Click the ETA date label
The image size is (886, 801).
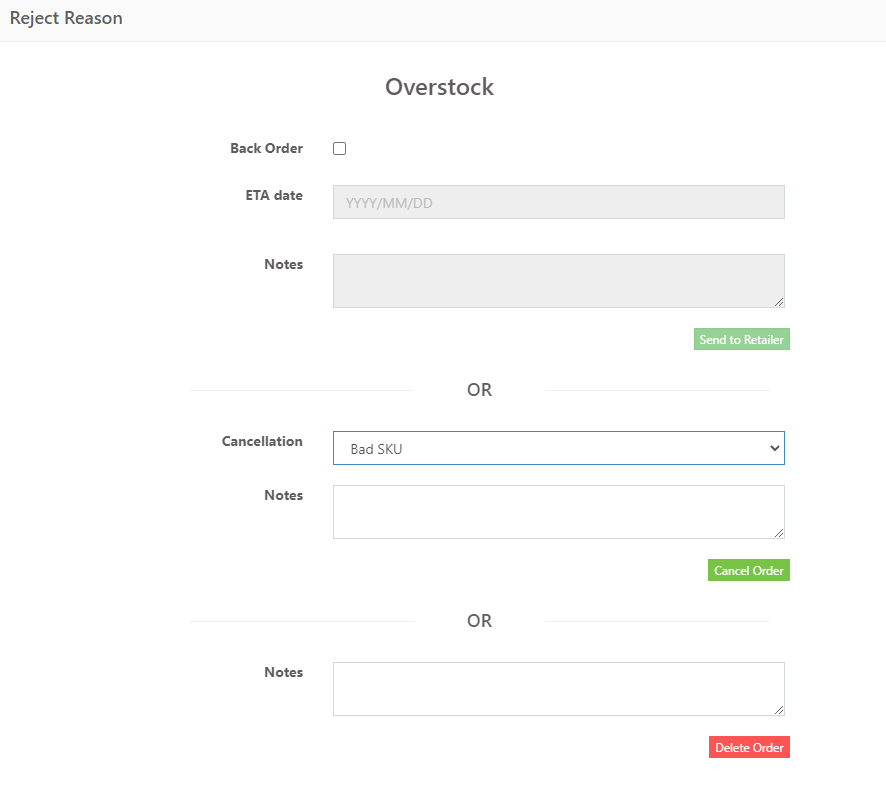(274, 196)
